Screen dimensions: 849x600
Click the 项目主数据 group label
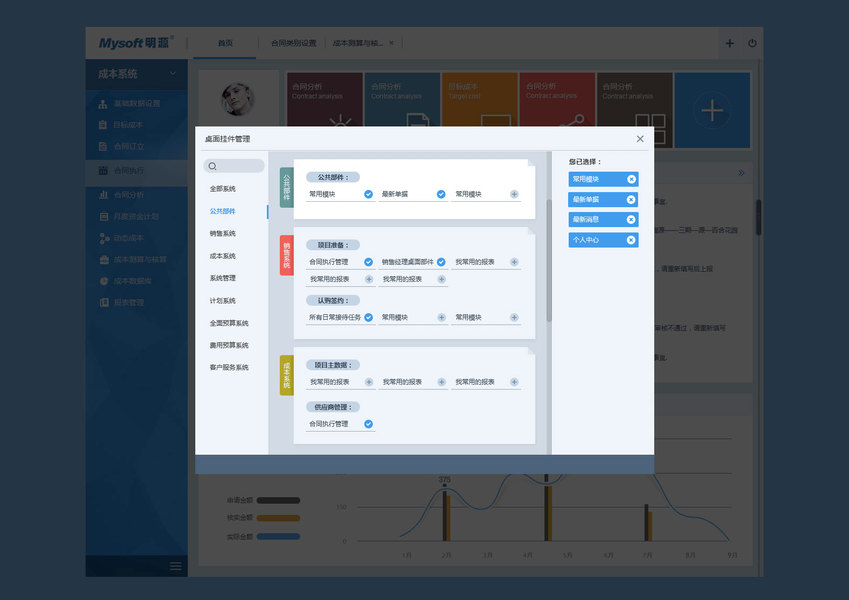pyautogui.click(x=333, y=366)
